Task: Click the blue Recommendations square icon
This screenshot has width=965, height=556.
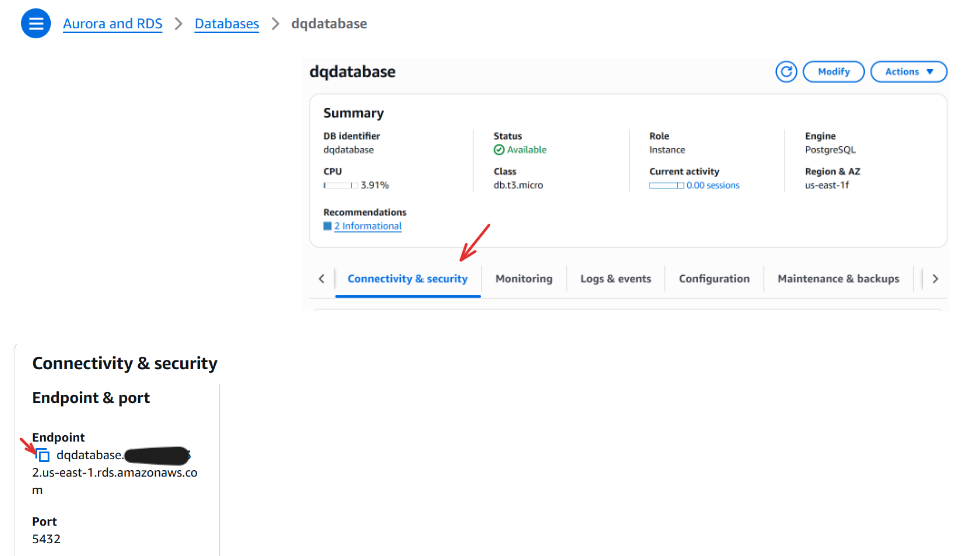Action: tap(327, 226)
